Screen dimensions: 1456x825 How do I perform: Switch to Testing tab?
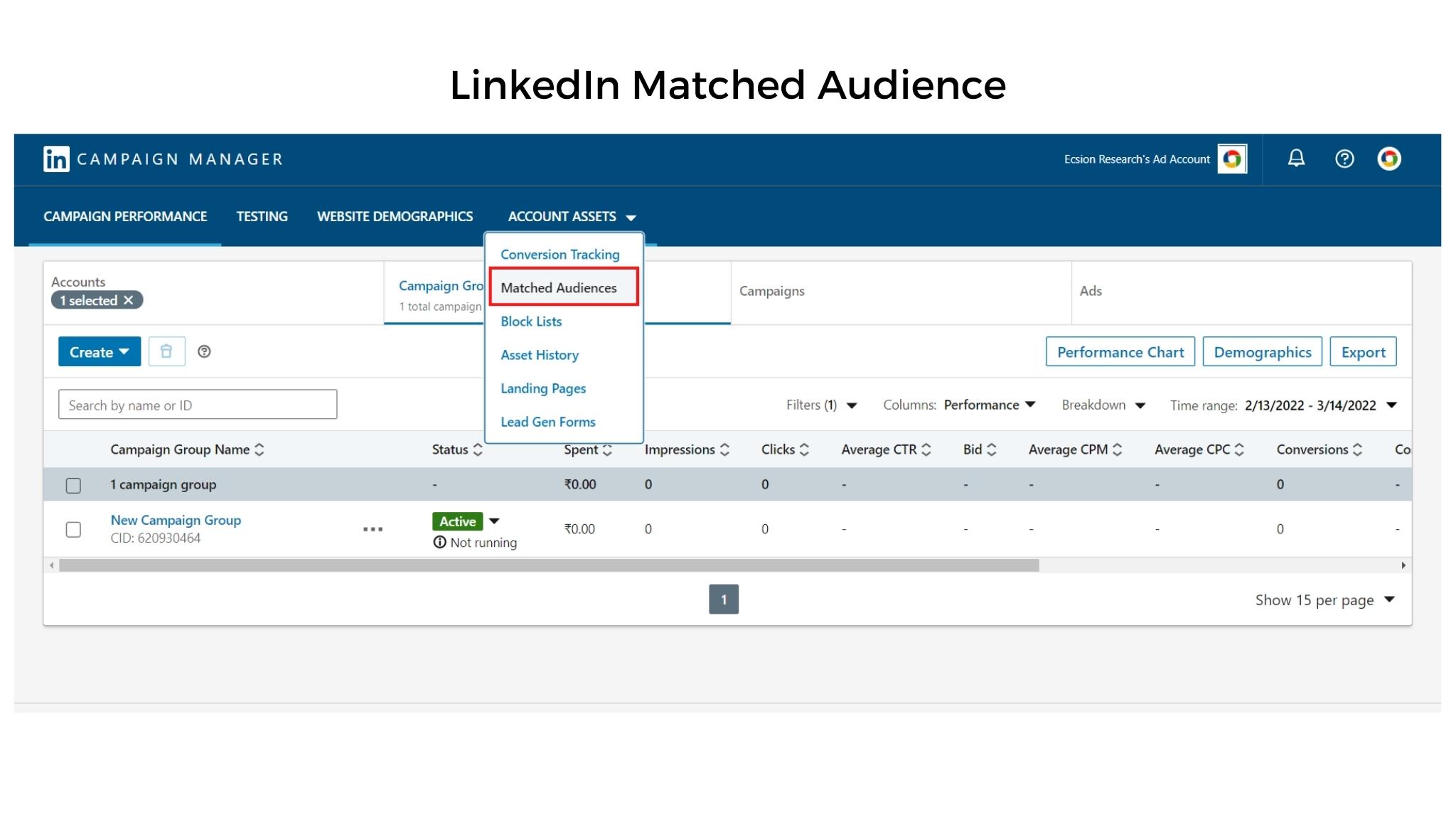click(x=262, y=216)
